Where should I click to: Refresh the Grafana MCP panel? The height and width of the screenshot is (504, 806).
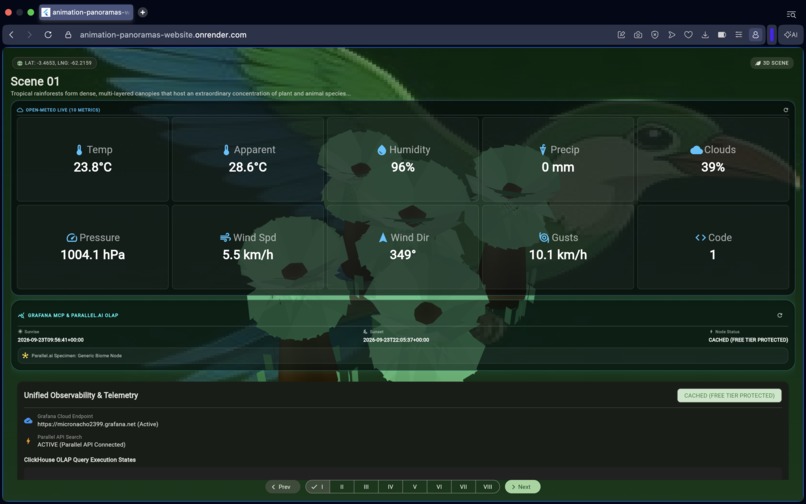[x=780, y=315]
